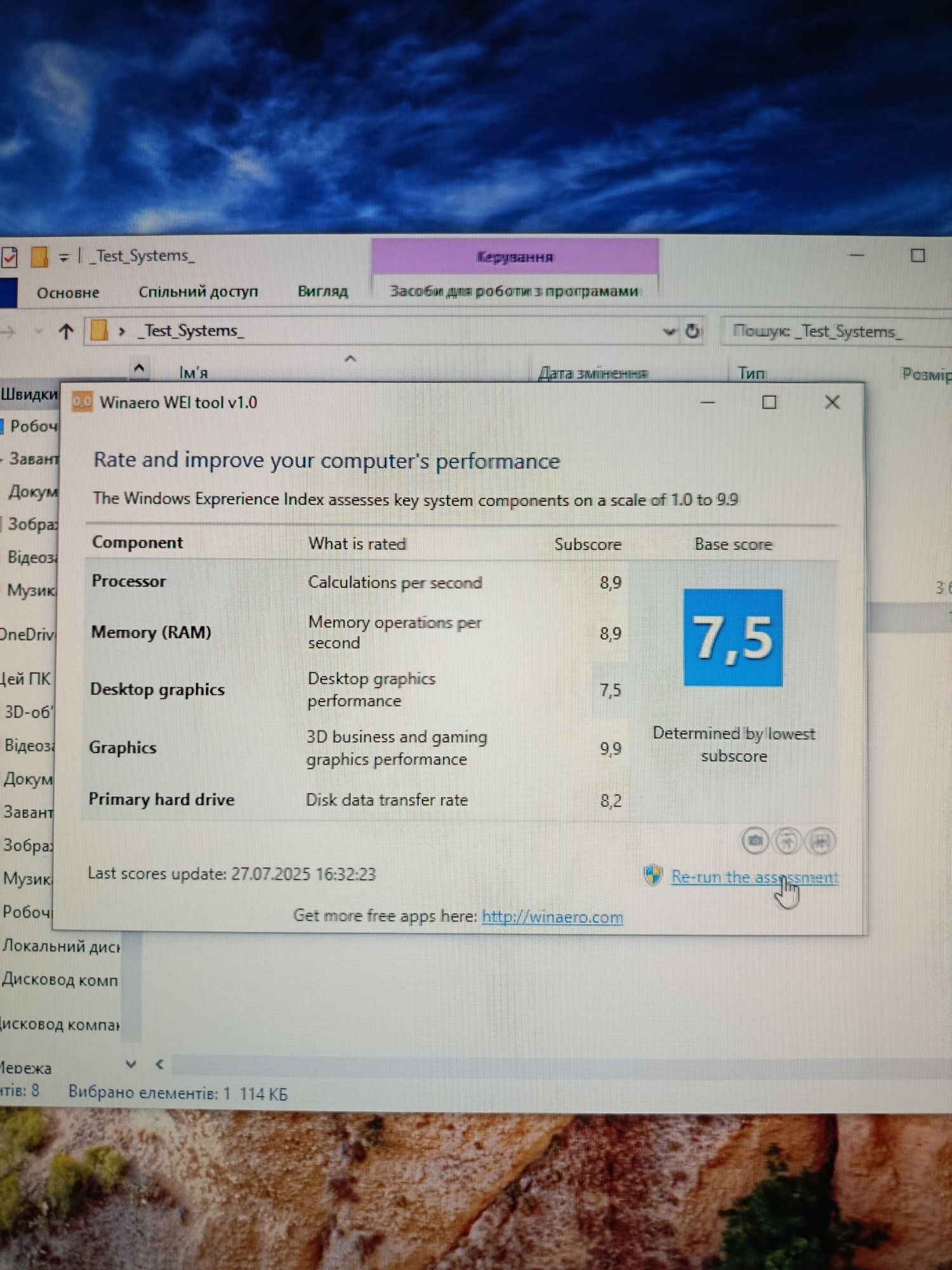Click the horizontal scrollbar track in Explorer
This screenshot has height=1270, width=952.
[x=562, y=1066]
